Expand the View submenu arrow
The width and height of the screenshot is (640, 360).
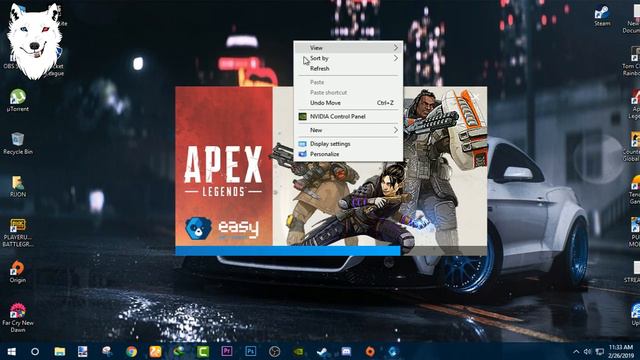point(396,48)
